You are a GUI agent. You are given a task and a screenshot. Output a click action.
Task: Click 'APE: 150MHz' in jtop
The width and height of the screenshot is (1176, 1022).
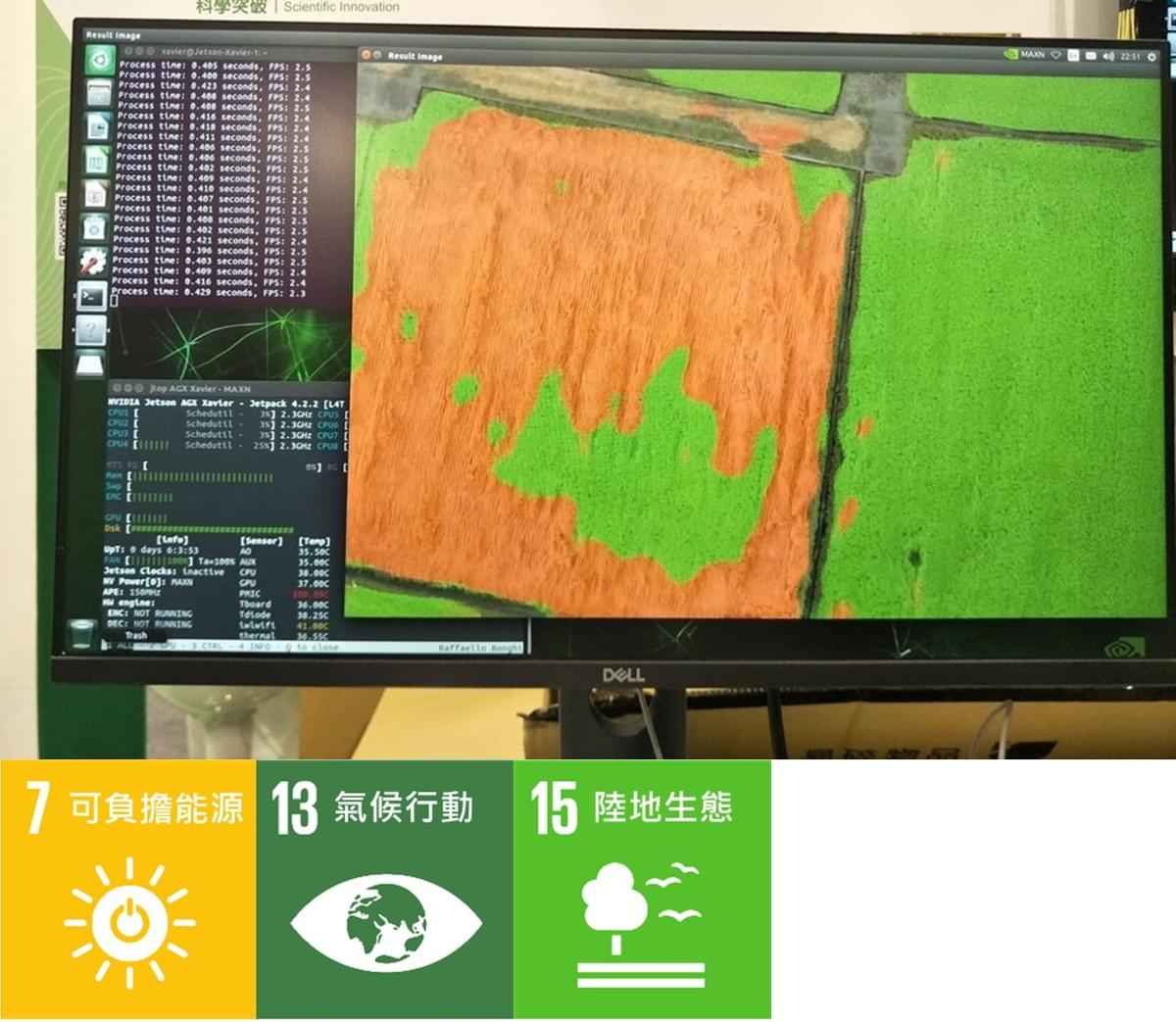coord(129,592)
